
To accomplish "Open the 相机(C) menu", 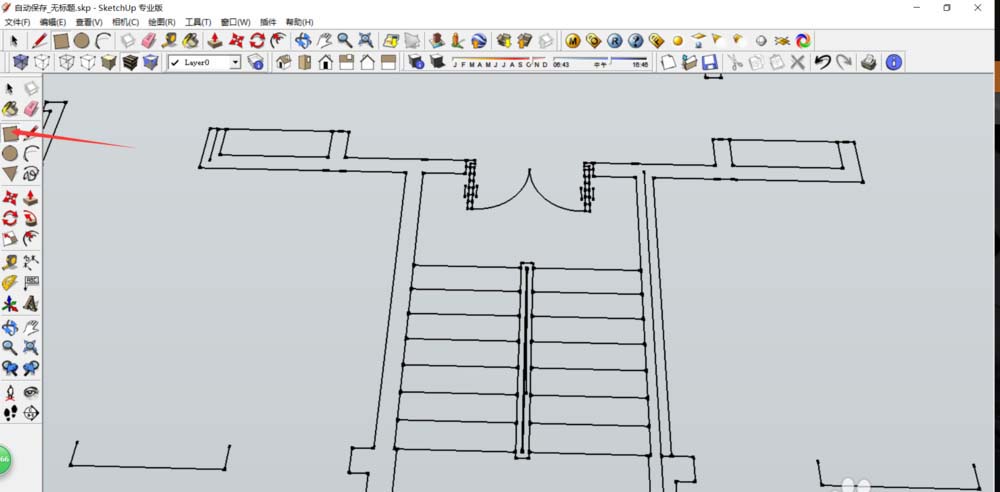I will (x=125, y=22).
